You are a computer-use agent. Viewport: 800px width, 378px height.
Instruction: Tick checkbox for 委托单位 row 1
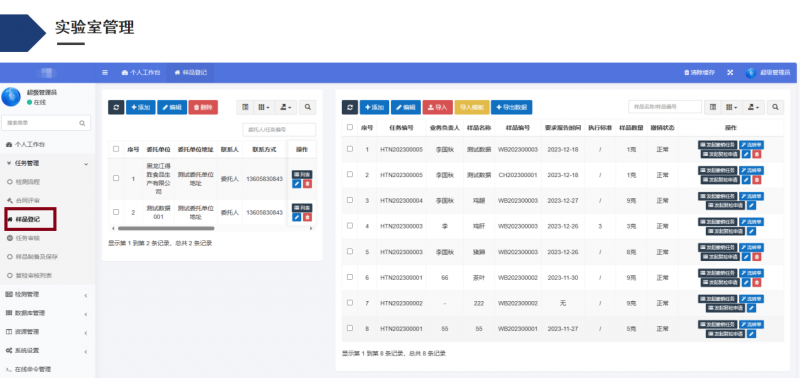pyautogui.click(x=116, y=178)
